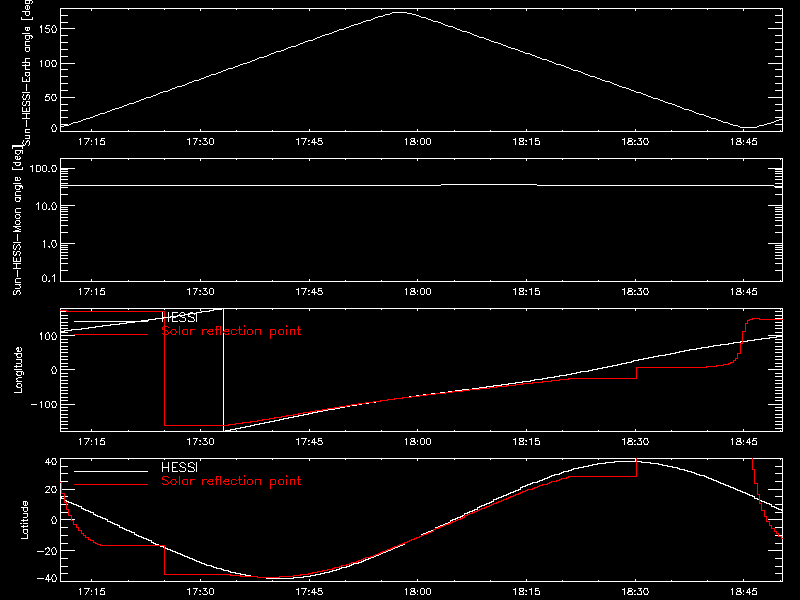
Task: Select HESSI legend text in Longitude plot
Action: 179,318
